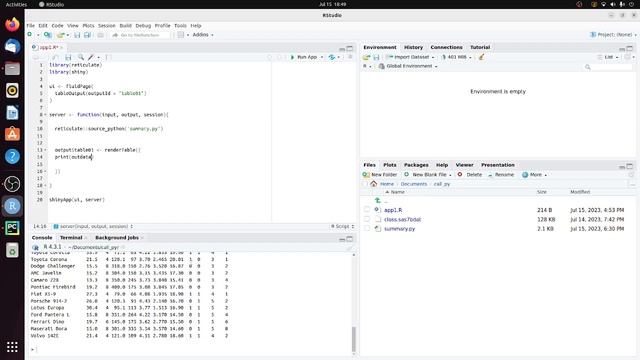Click the Print document icon
Viewport: 640px width, 360px height.
[100, 35]
